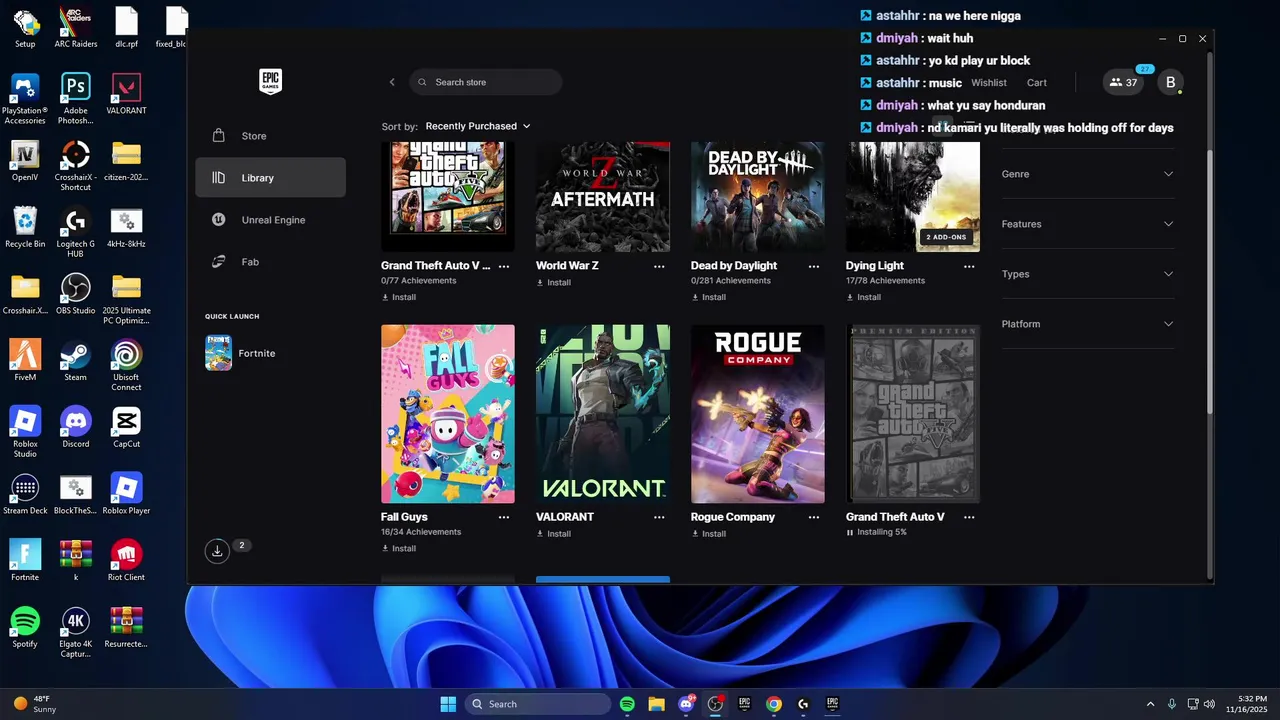Select the Stream Deck desktop icon
The image size is (1280, 720).
pos(25,494)
